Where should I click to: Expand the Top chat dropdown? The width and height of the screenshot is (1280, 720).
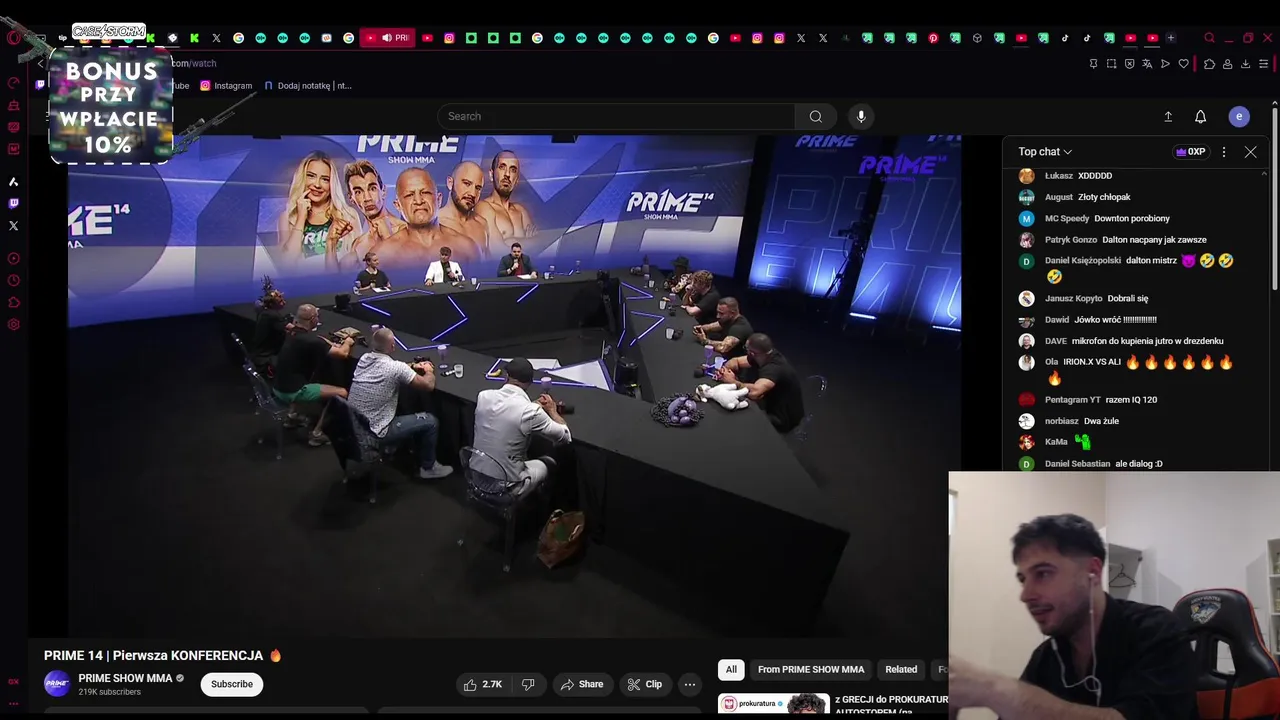[1045, 152]
